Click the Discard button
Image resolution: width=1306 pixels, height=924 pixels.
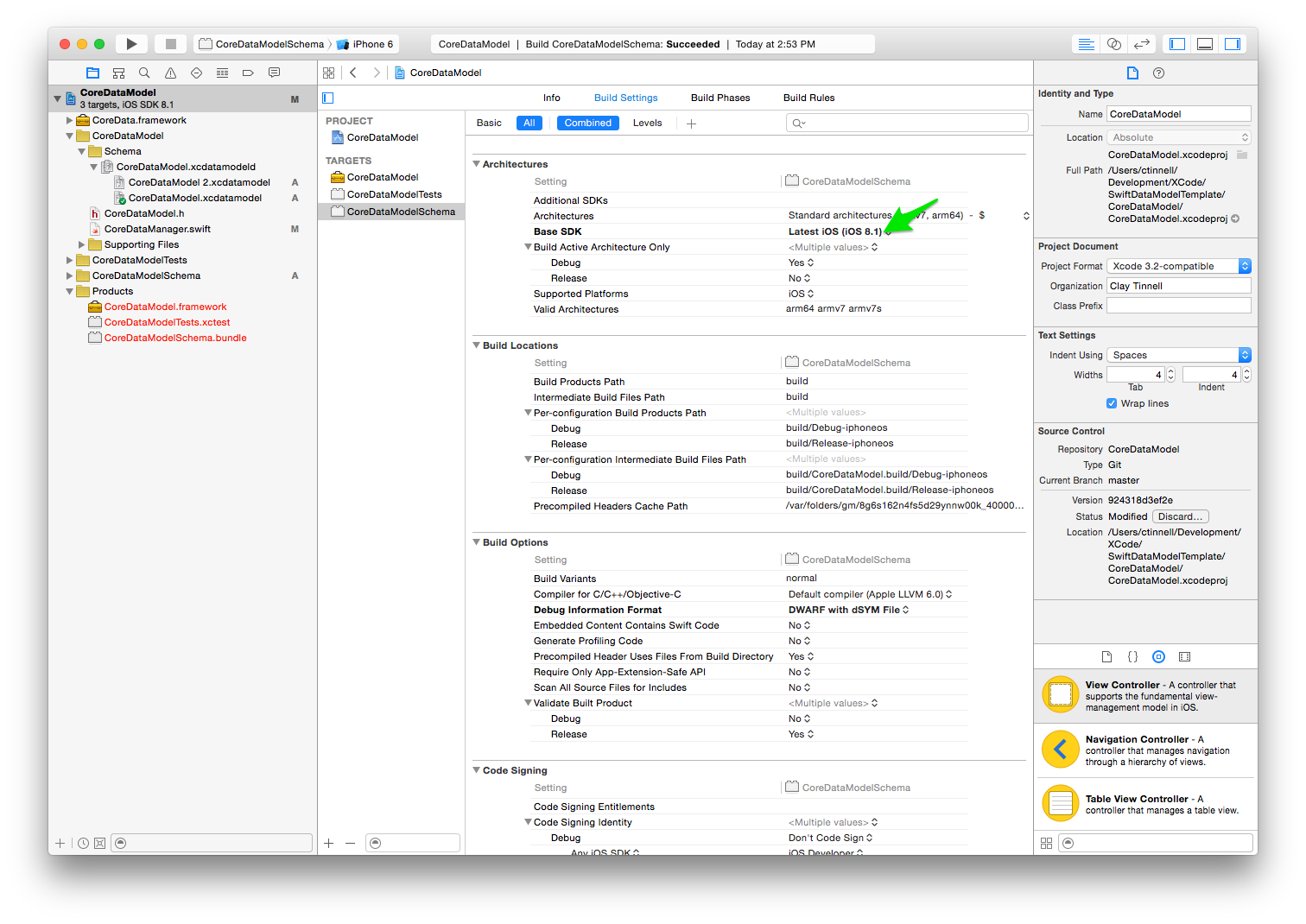(x=1180, y=516)
